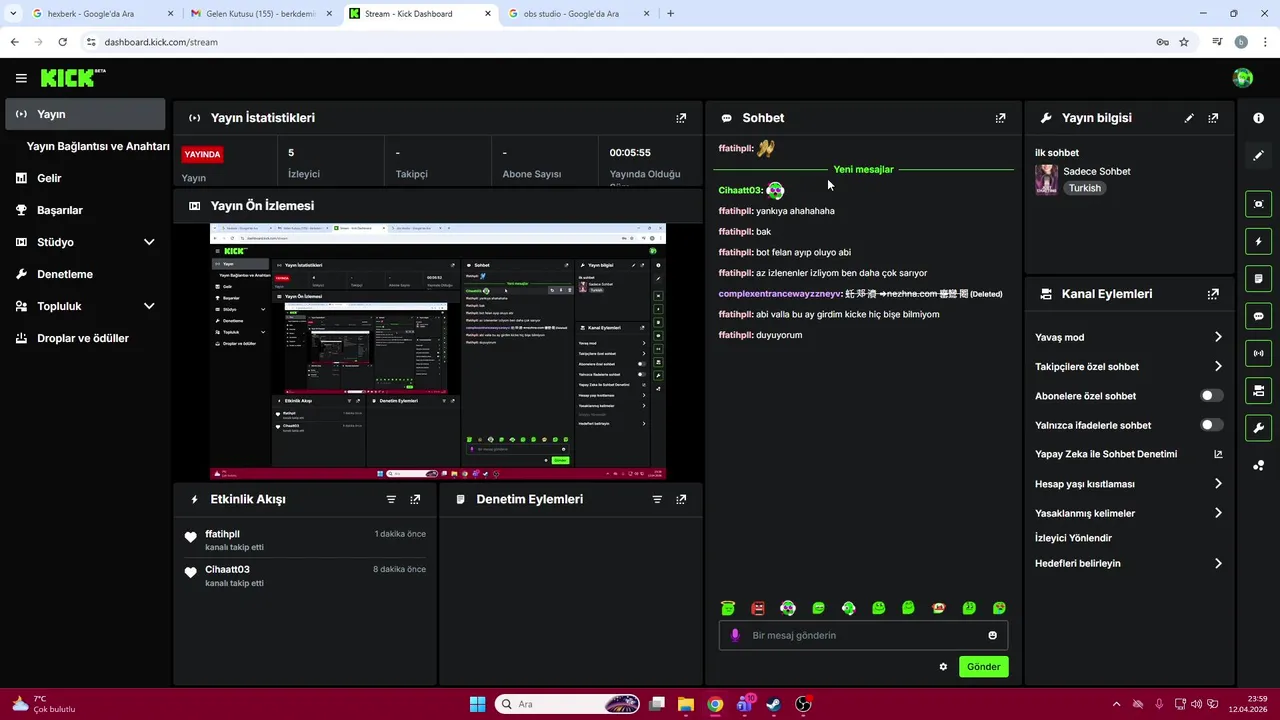Viewport: 1280px width, 720px height.
Task: Click the info icon in the right rail
Action: 1258,118
